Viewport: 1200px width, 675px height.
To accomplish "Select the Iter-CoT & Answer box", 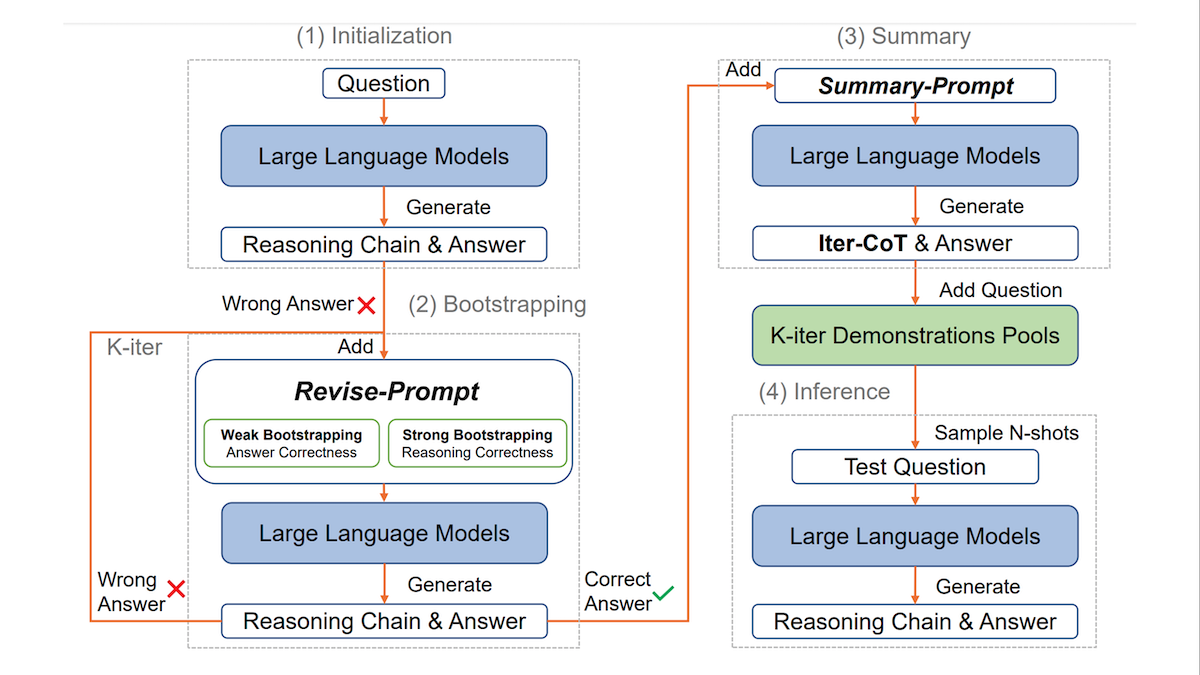I will [x=915, y=243].
